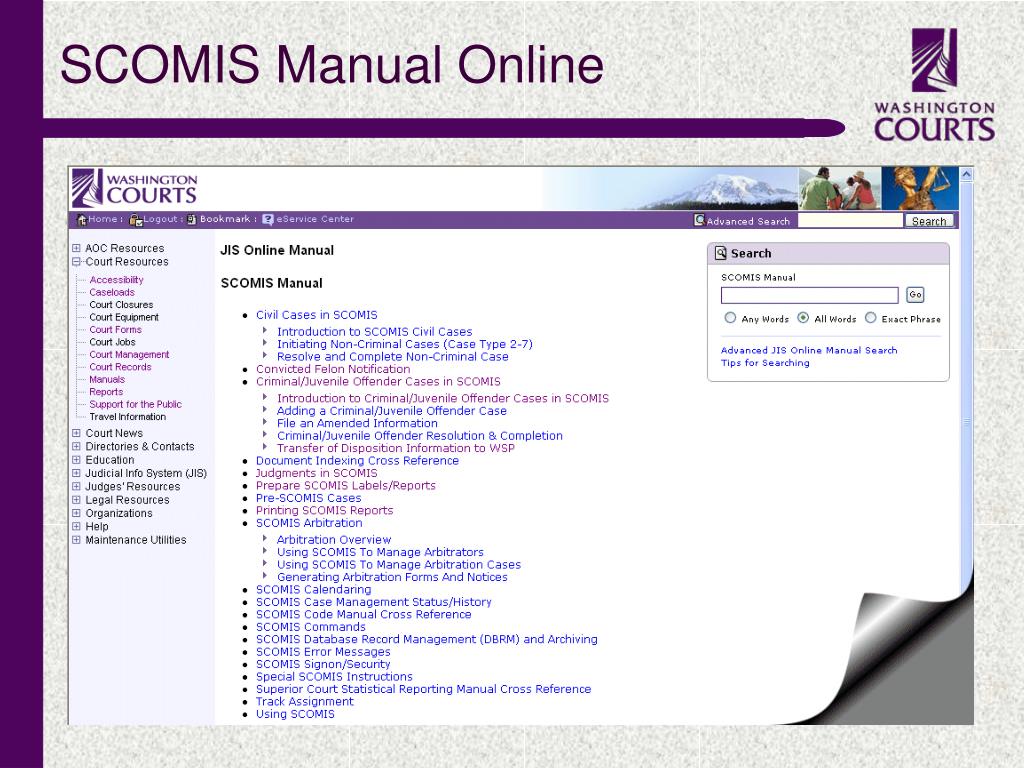Expand the Help tree node
The width and height of the screenshot is (1024, 768).
76,526
